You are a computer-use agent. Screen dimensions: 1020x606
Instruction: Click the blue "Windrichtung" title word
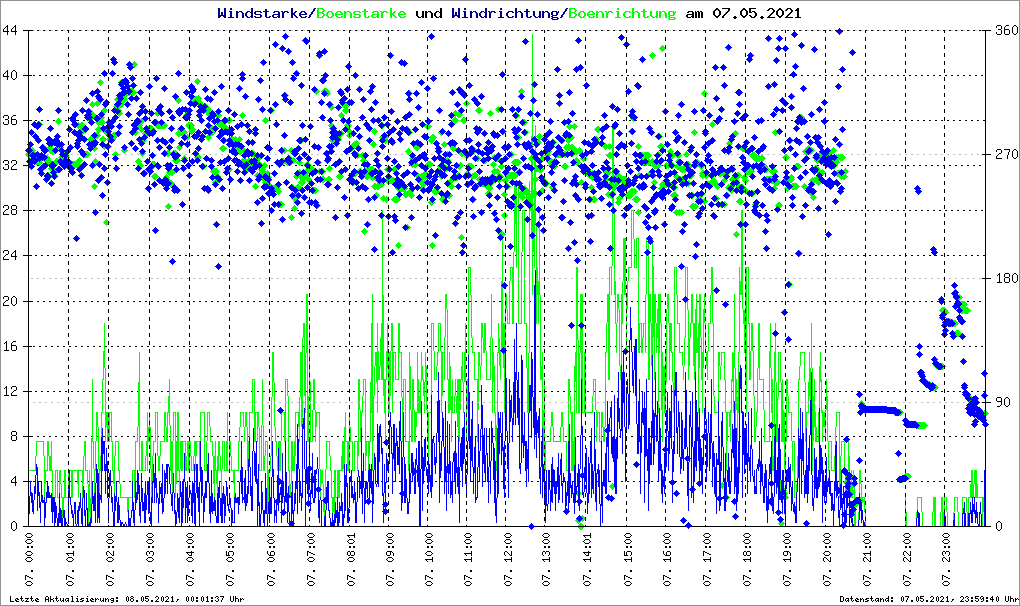(x=505, y=13)
